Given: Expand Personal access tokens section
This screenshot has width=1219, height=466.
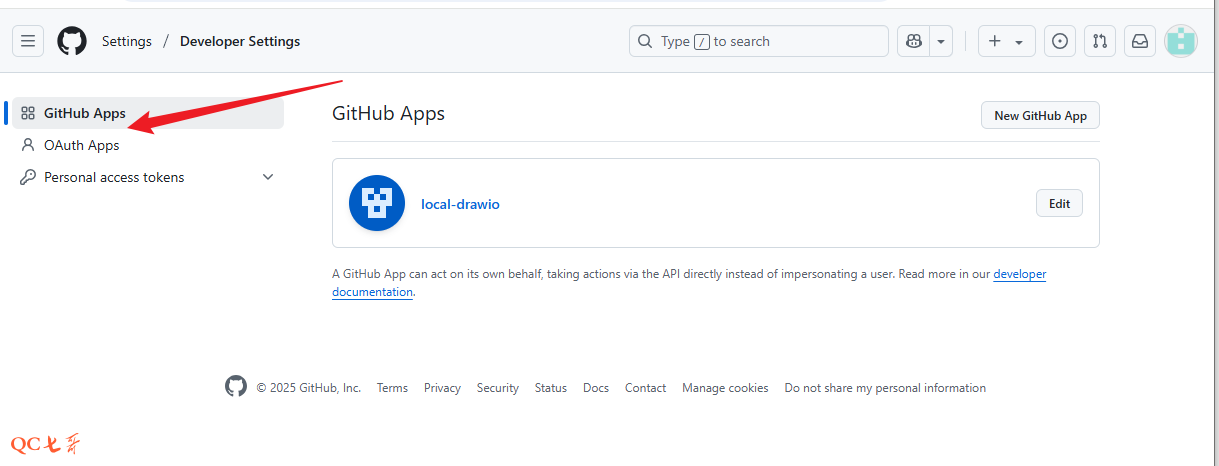Looking at the screenshot, I should tap(267, 177).
